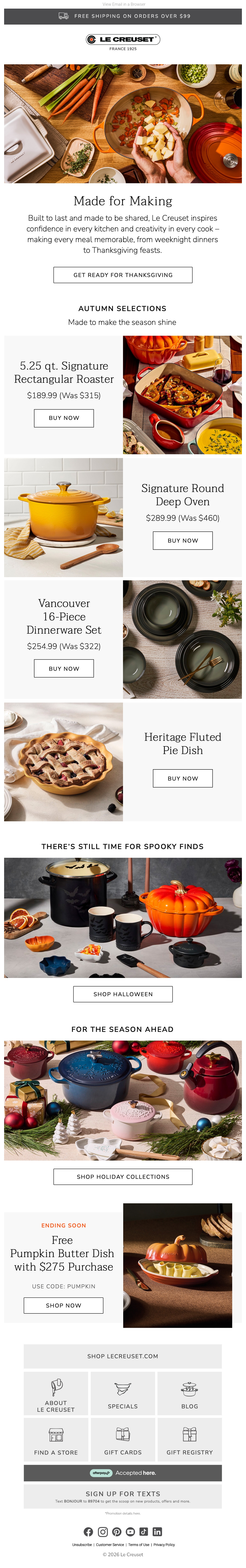Open the Pinterest social icon
The height and width of the screenshot is (1568, 246).
click(116, 1532)
